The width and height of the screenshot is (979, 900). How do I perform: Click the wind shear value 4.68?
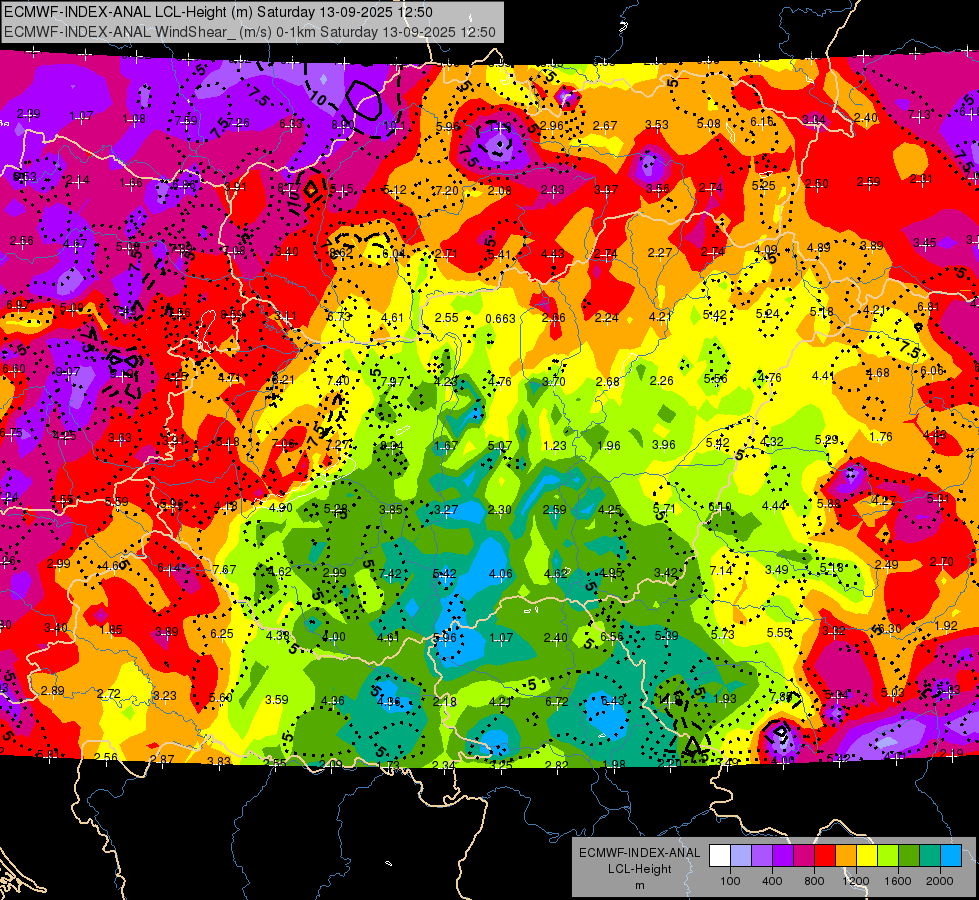[878, 373]
